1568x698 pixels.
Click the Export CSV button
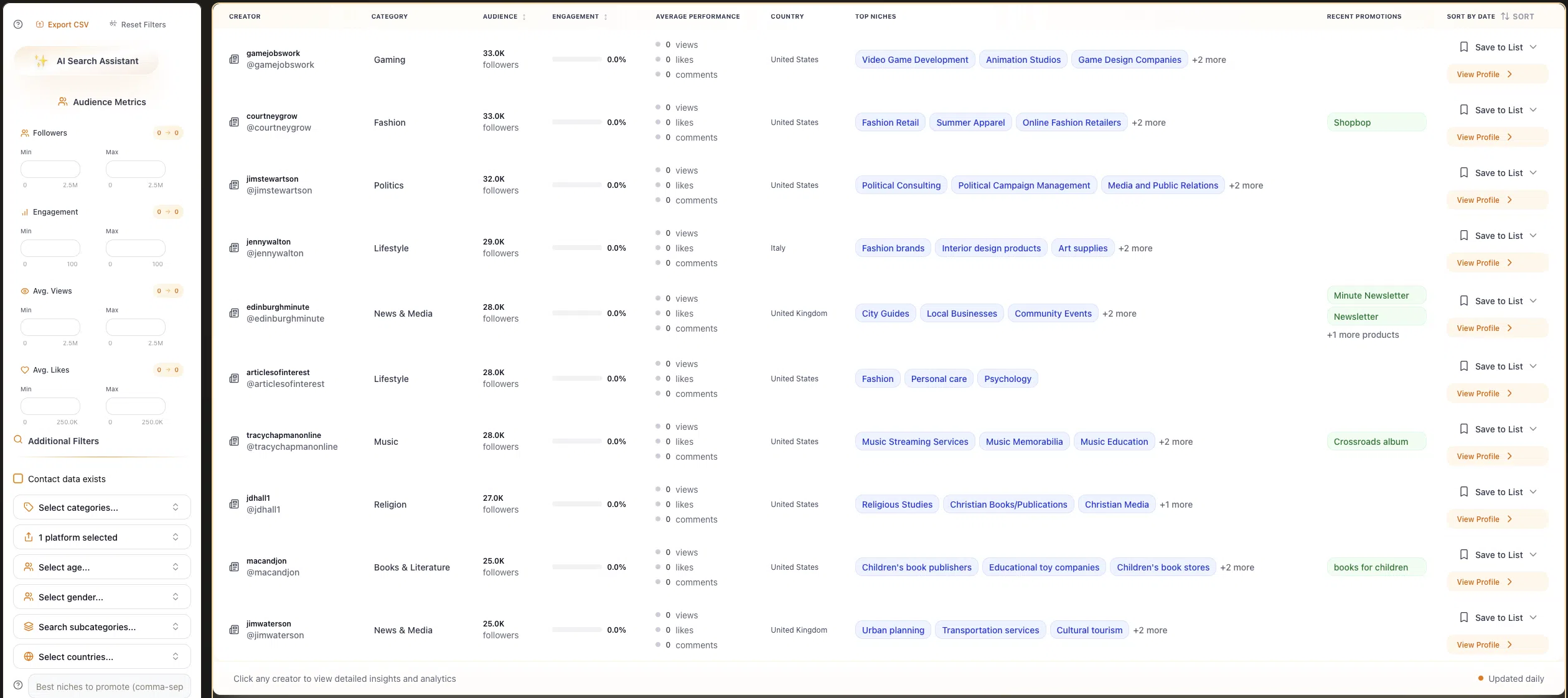click(x=62, y=24)
